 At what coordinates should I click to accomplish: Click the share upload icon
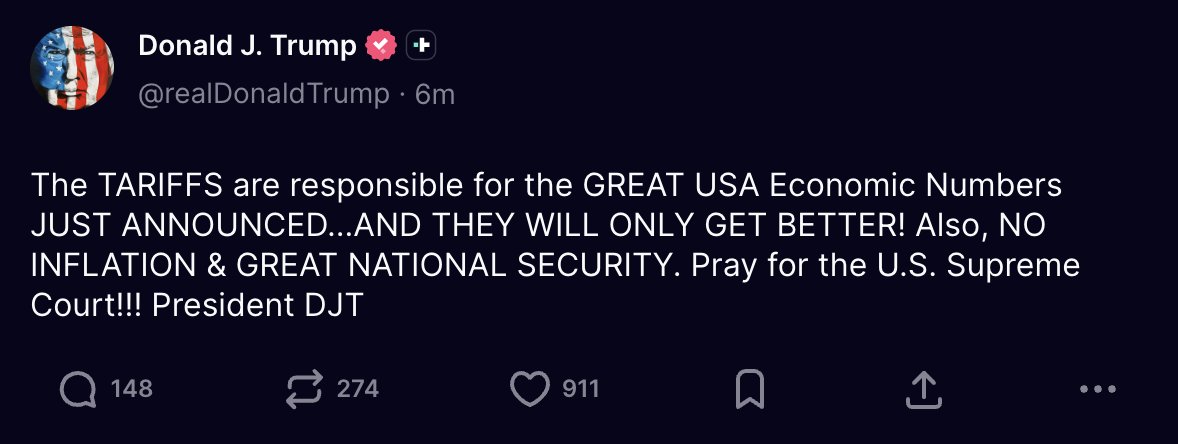click(x=923, y=389)
